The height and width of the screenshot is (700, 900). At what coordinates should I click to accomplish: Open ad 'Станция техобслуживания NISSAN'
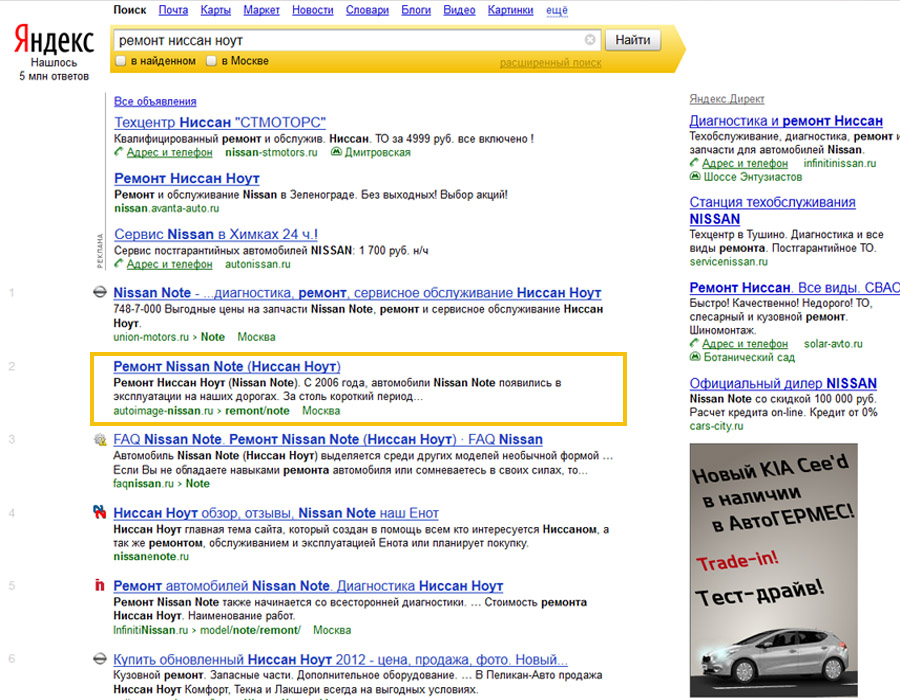point(772,210)
